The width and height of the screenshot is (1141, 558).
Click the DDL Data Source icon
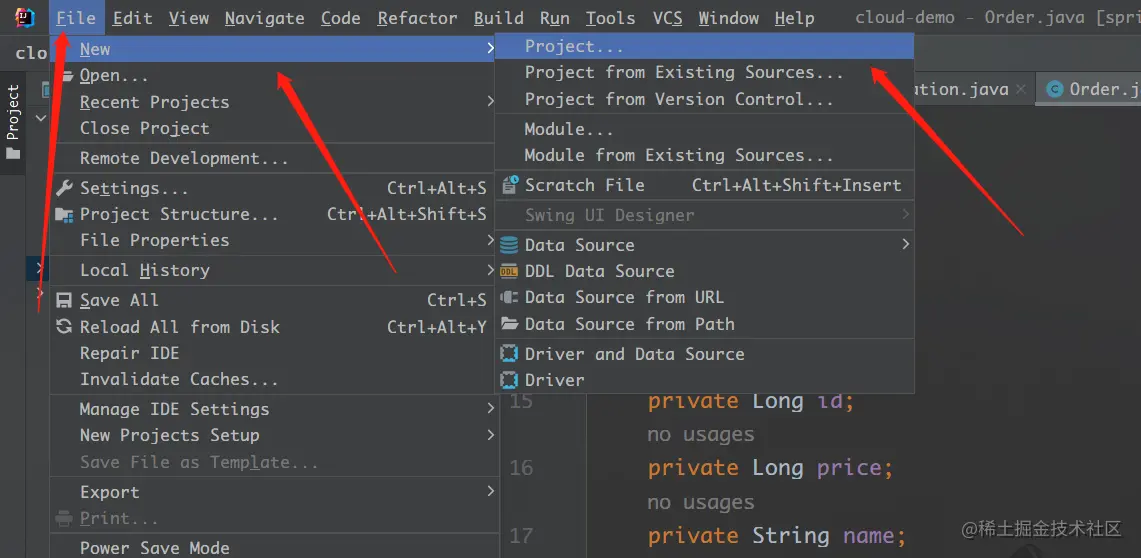(x=509, y=271)
